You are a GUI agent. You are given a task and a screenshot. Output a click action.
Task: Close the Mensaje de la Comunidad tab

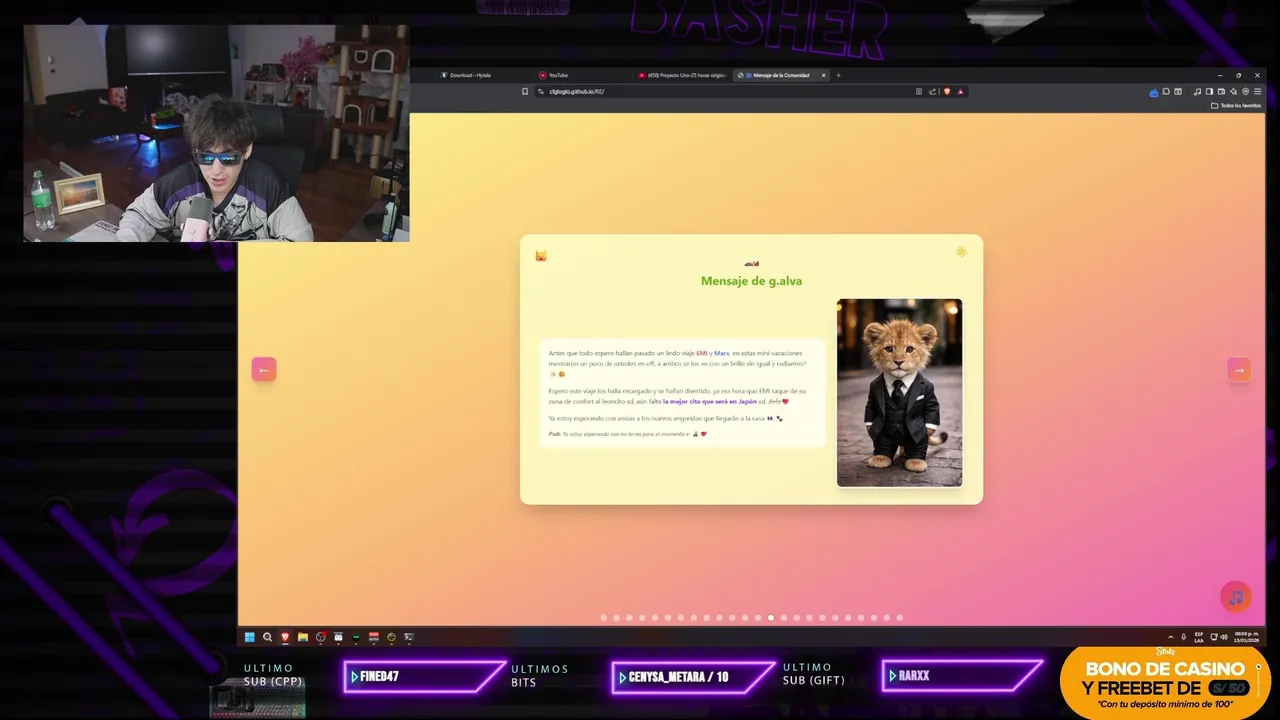pyautogui.click(x=824, y=75)
